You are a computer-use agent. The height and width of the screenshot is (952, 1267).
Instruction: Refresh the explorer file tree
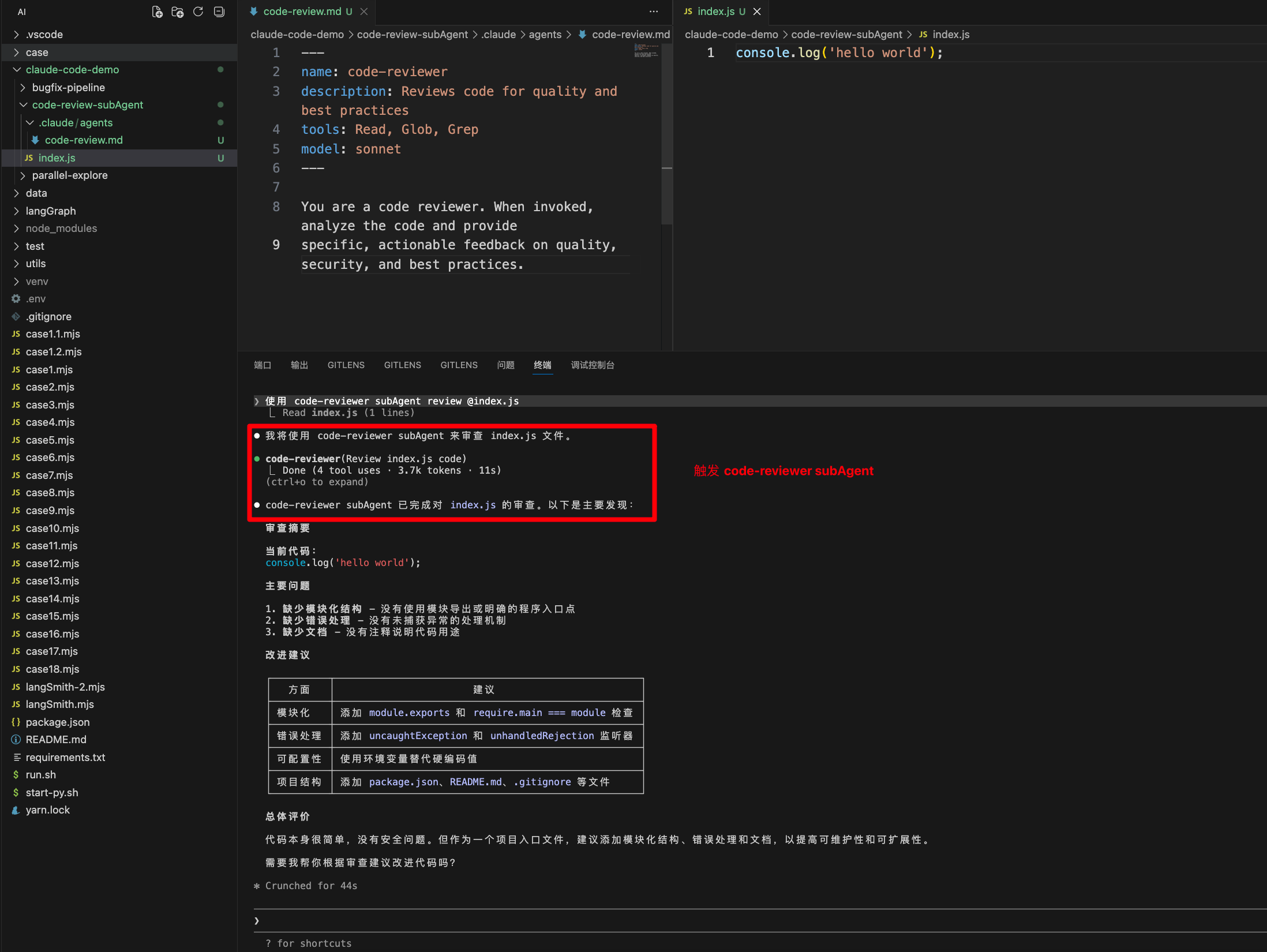[198, 12]
